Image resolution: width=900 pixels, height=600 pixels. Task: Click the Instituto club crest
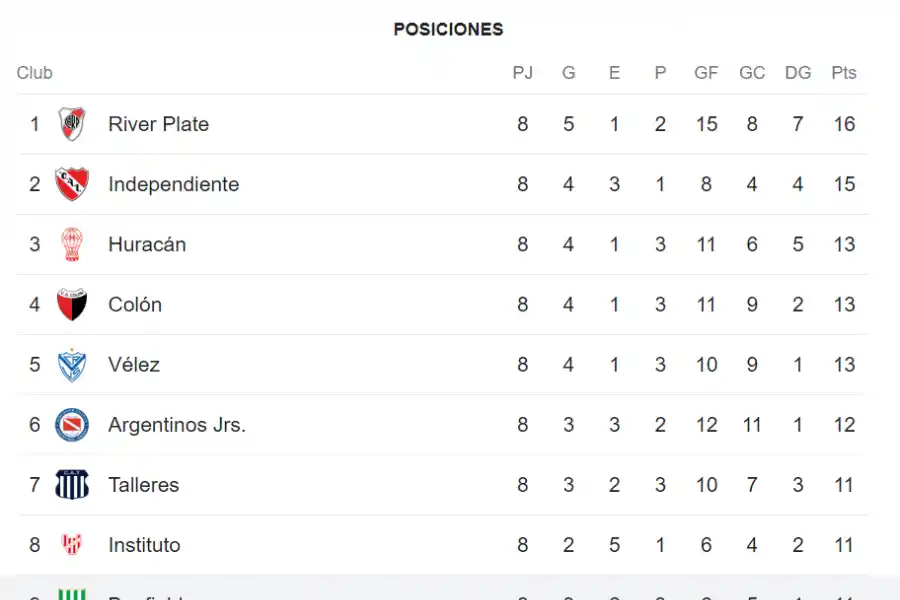click(72, 545)
